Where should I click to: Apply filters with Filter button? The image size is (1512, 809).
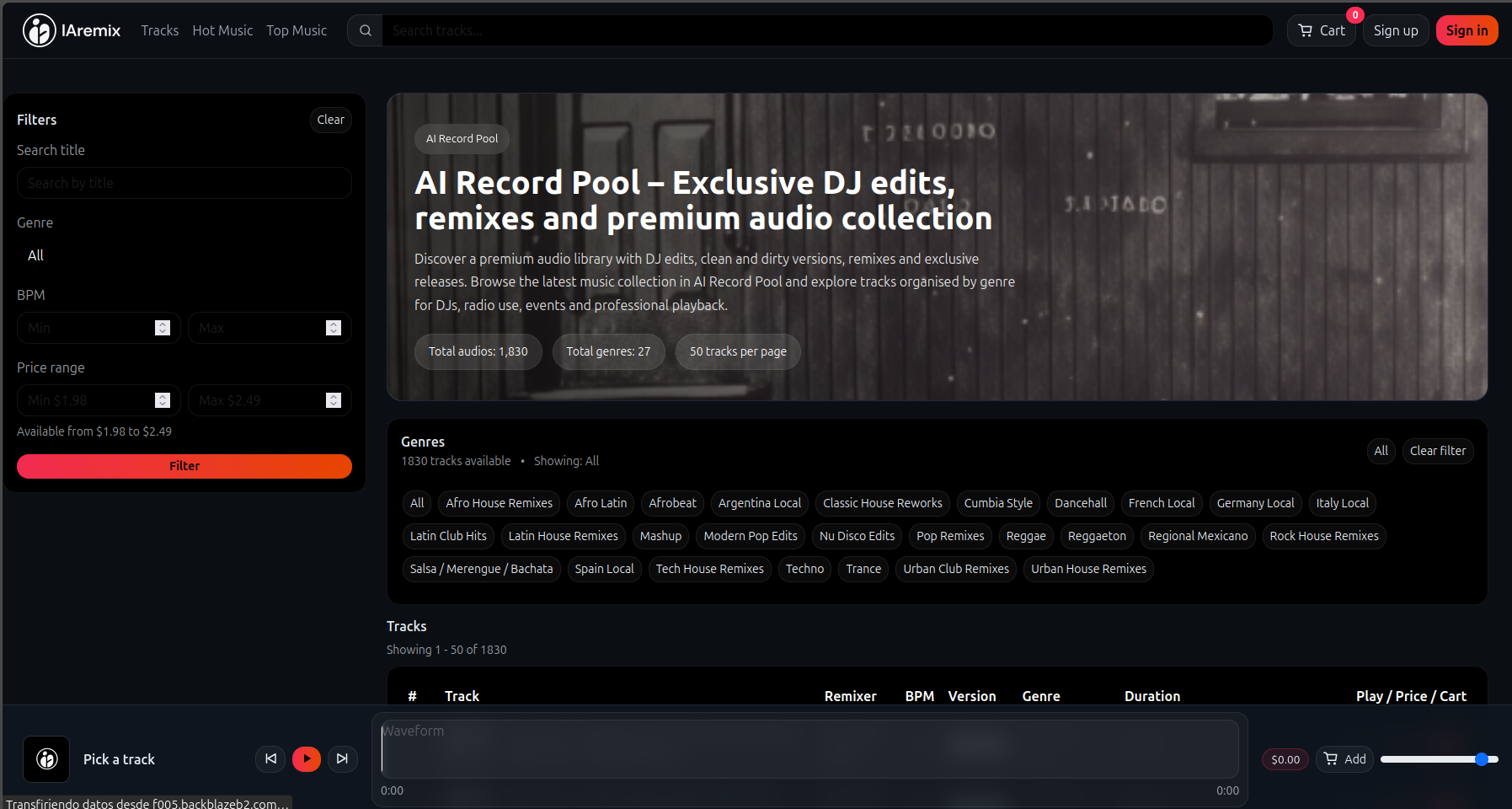click(x=184, y=466)
